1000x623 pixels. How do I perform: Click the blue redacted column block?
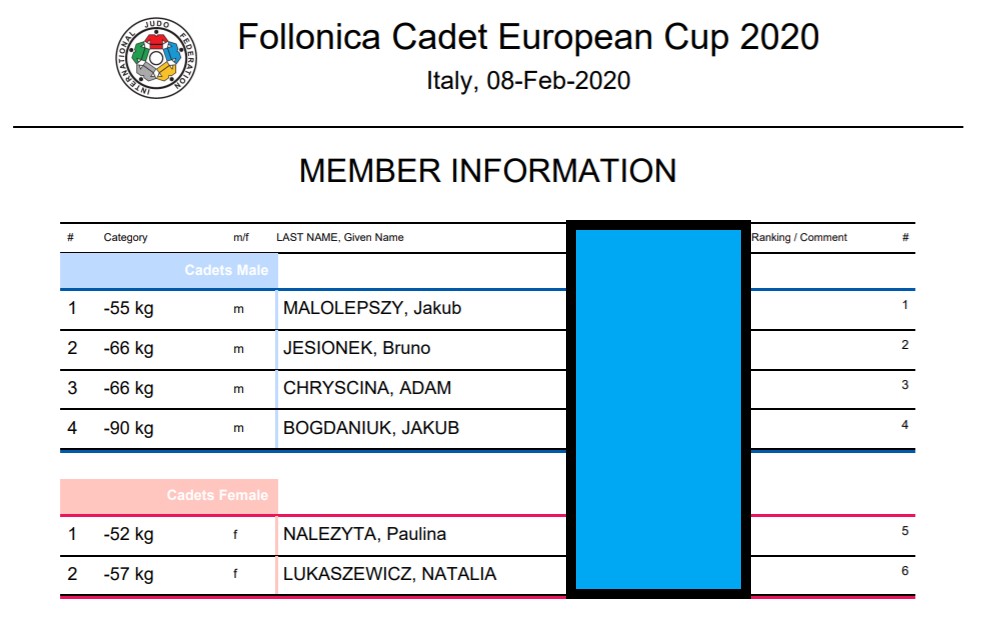[x=658, y=409]
